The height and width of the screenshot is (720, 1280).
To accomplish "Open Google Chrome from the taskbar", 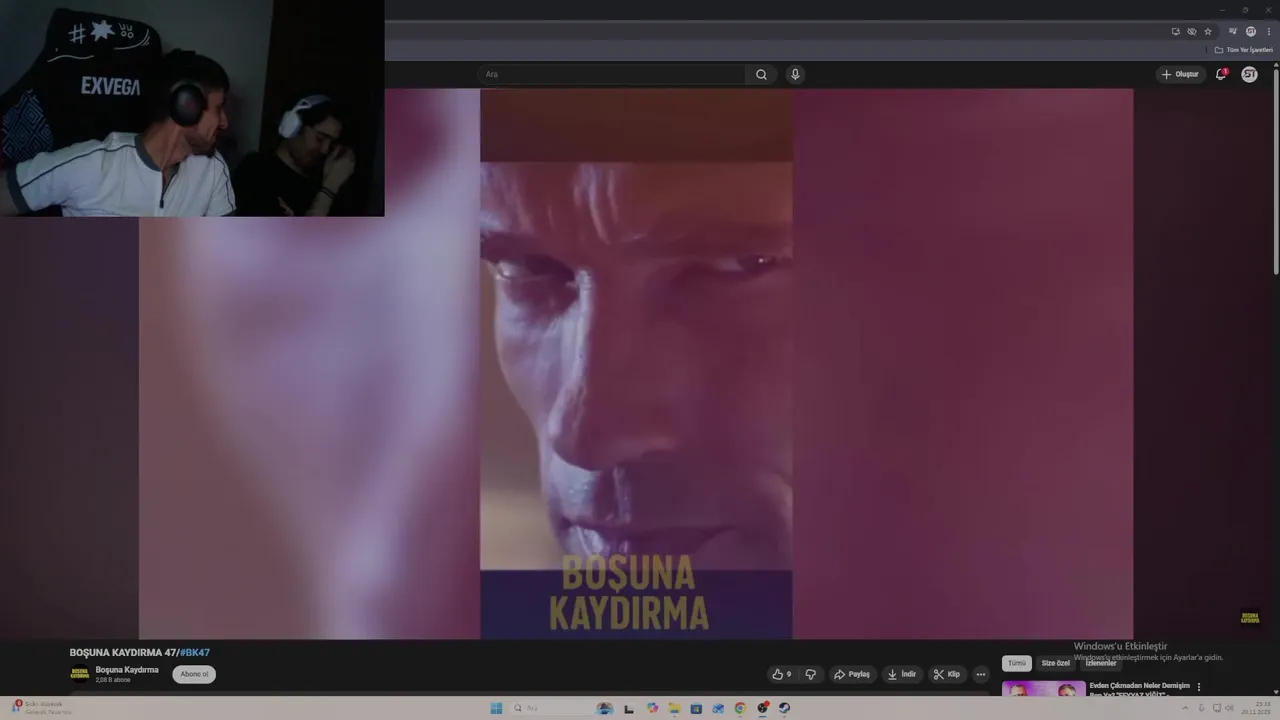I will tap(740, 708).
